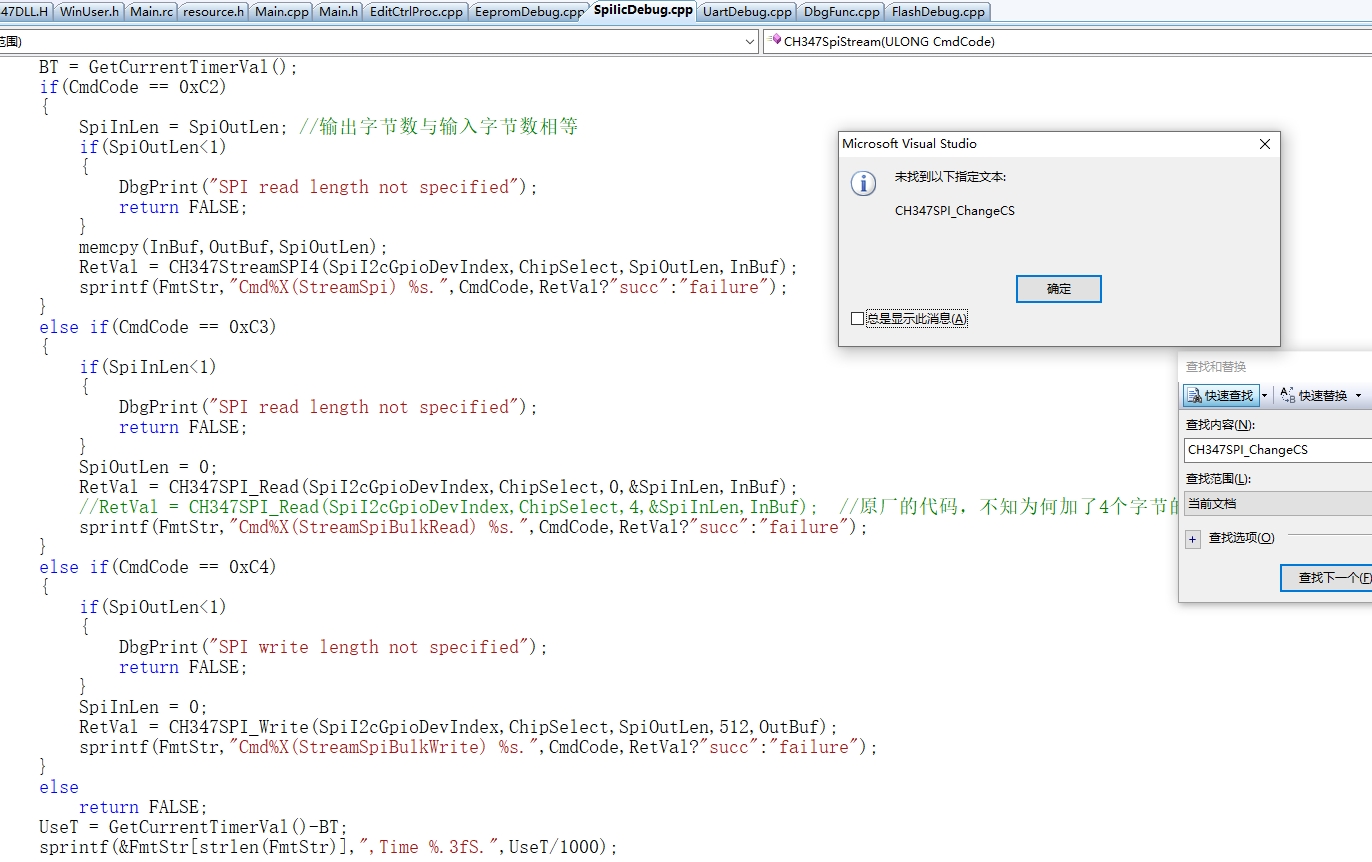
Task: Switch to the Main.h tab
Action: click(339, 12)
